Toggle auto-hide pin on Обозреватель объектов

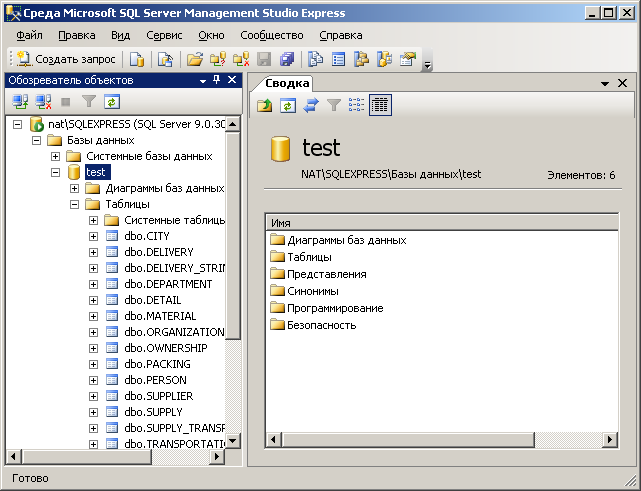pos(217,80)
